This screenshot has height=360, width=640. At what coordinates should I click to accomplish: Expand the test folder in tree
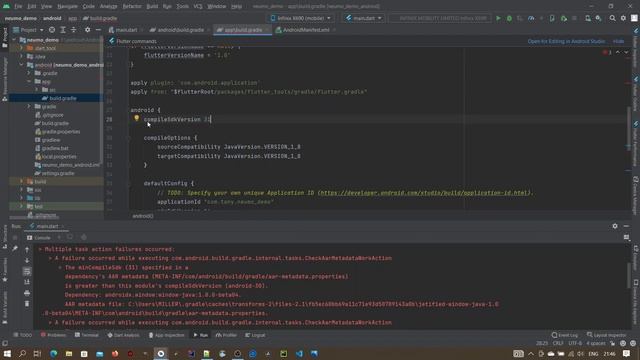tap(21, 206)
